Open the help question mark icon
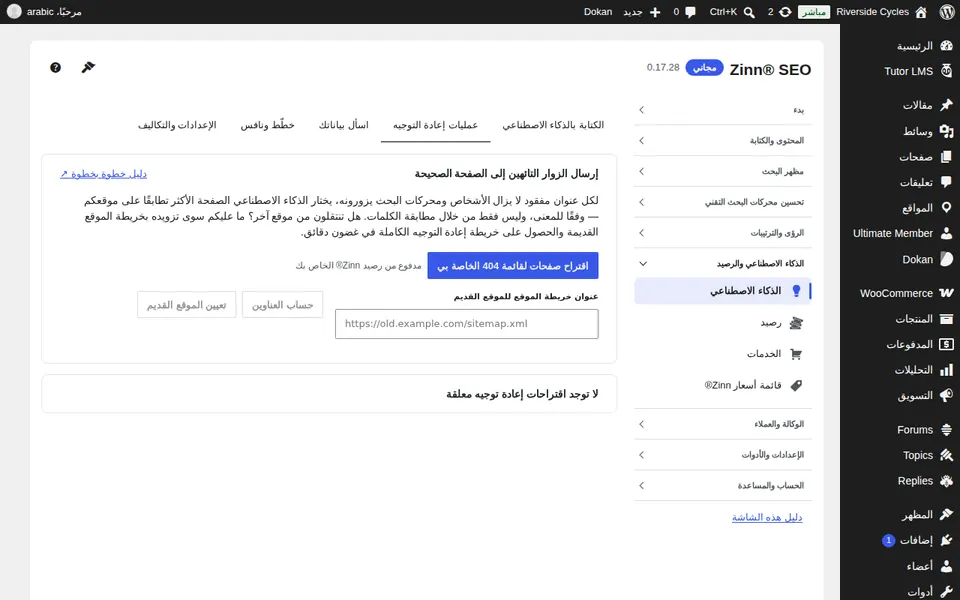 (x=55, y=67)
